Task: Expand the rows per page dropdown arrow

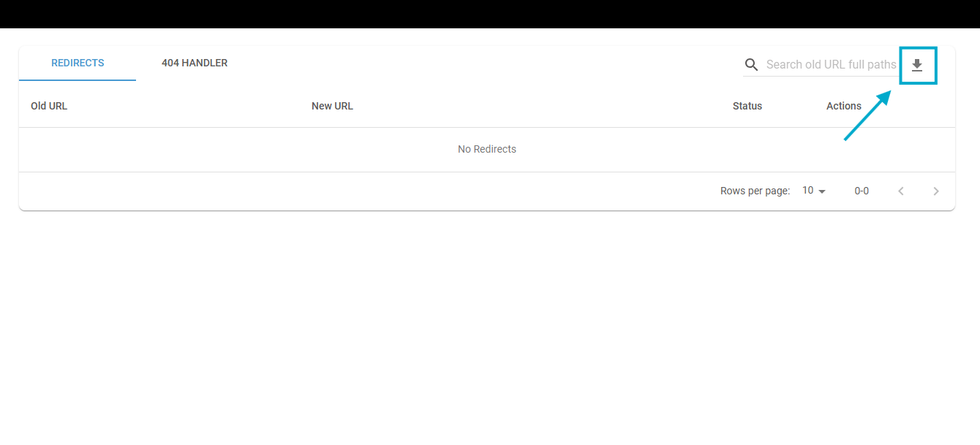Action: click(x=822, y=191)
